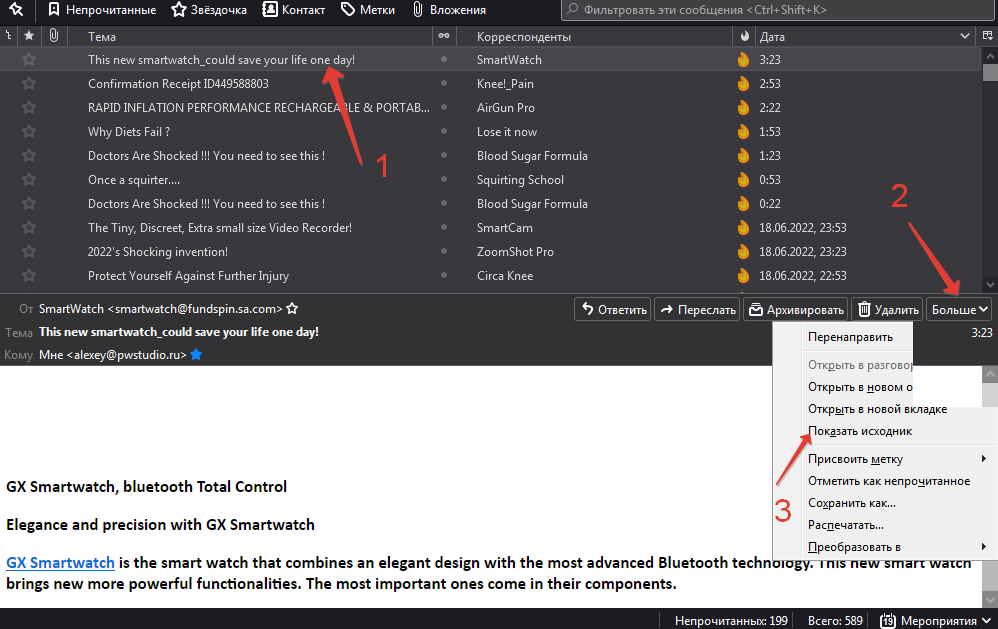998x629 pixels.
Task: Sort messages by subject column header
Action: tap(250, 36)
